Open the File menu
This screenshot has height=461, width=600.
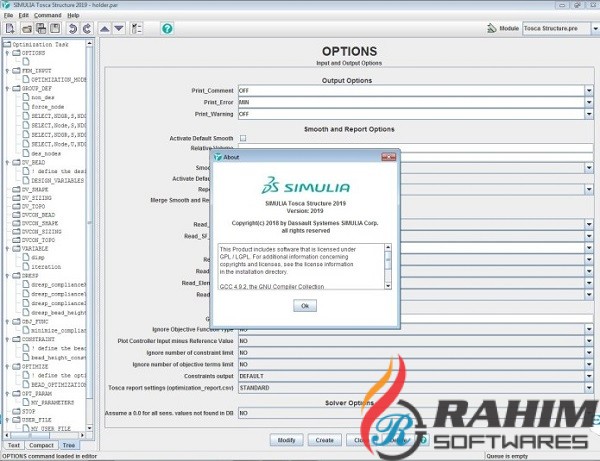pyautogui.click(x=8, y=15)
